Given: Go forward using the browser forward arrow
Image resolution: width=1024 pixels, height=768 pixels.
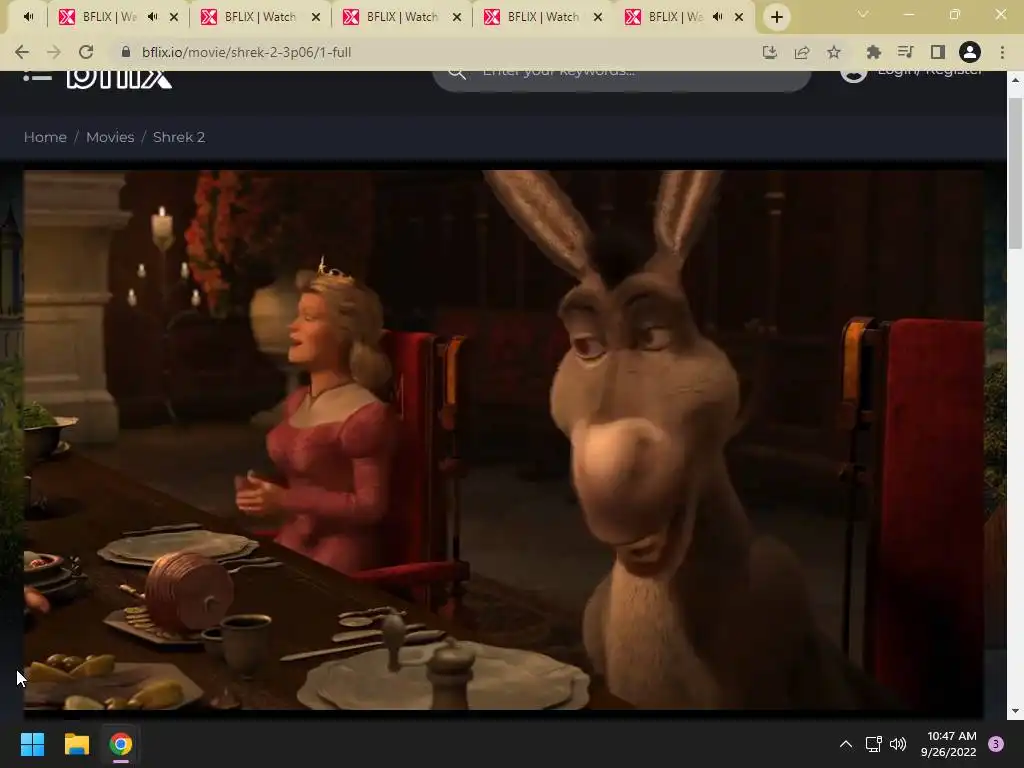Looking at the screenshot, I should (x=54, y=52).
